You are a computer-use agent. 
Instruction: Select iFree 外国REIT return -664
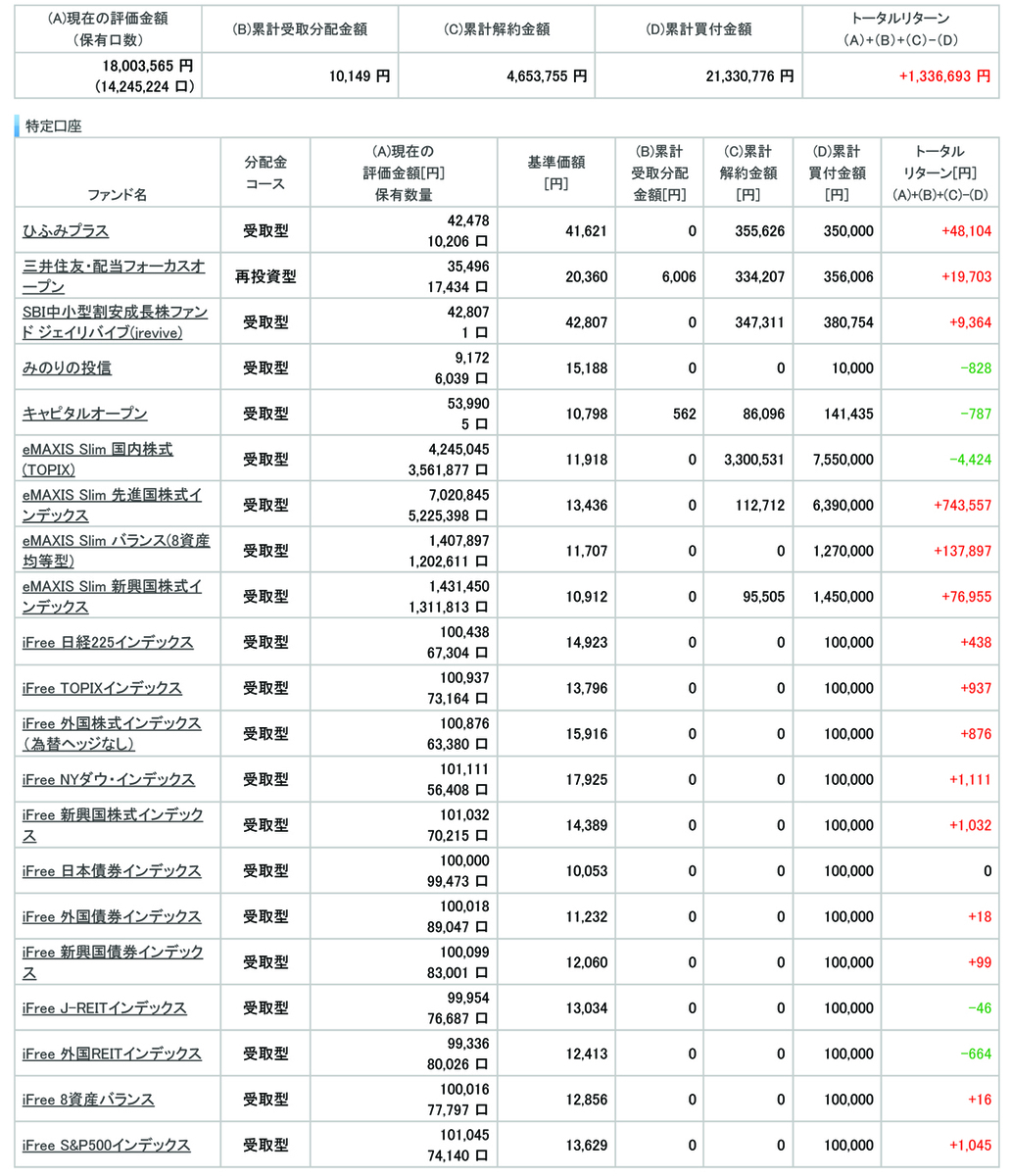[x=974, y=1053]
